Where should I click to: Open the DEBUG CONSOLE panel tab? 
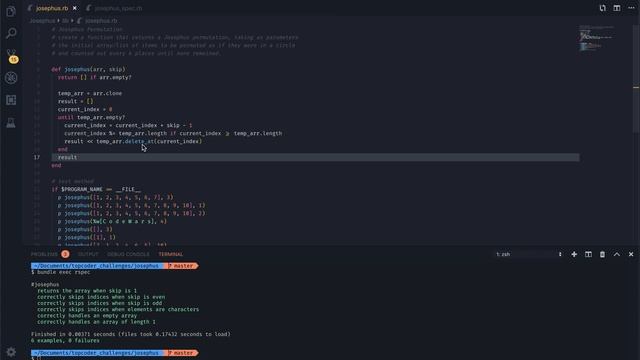click(x=128, y=254)
